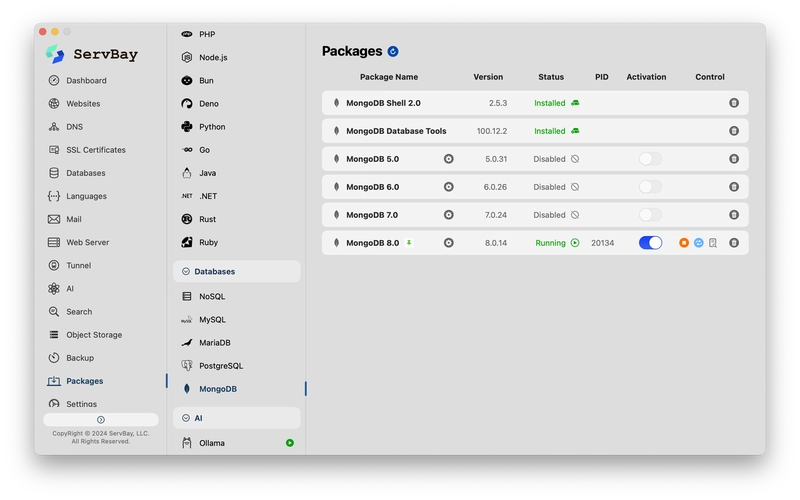Refresh the Packages list

tap(393, 51)
